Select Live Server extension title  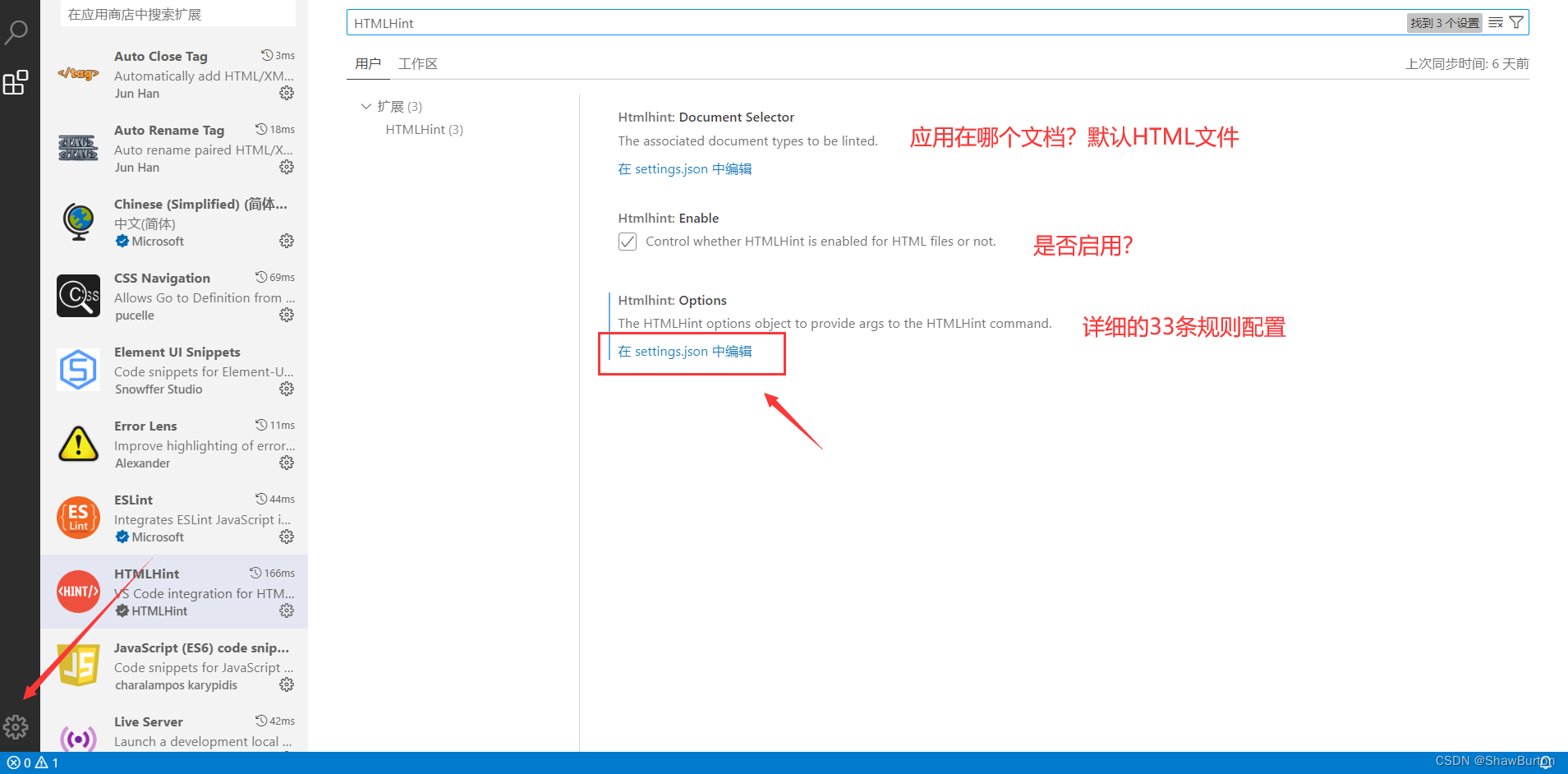pos(149,722)
